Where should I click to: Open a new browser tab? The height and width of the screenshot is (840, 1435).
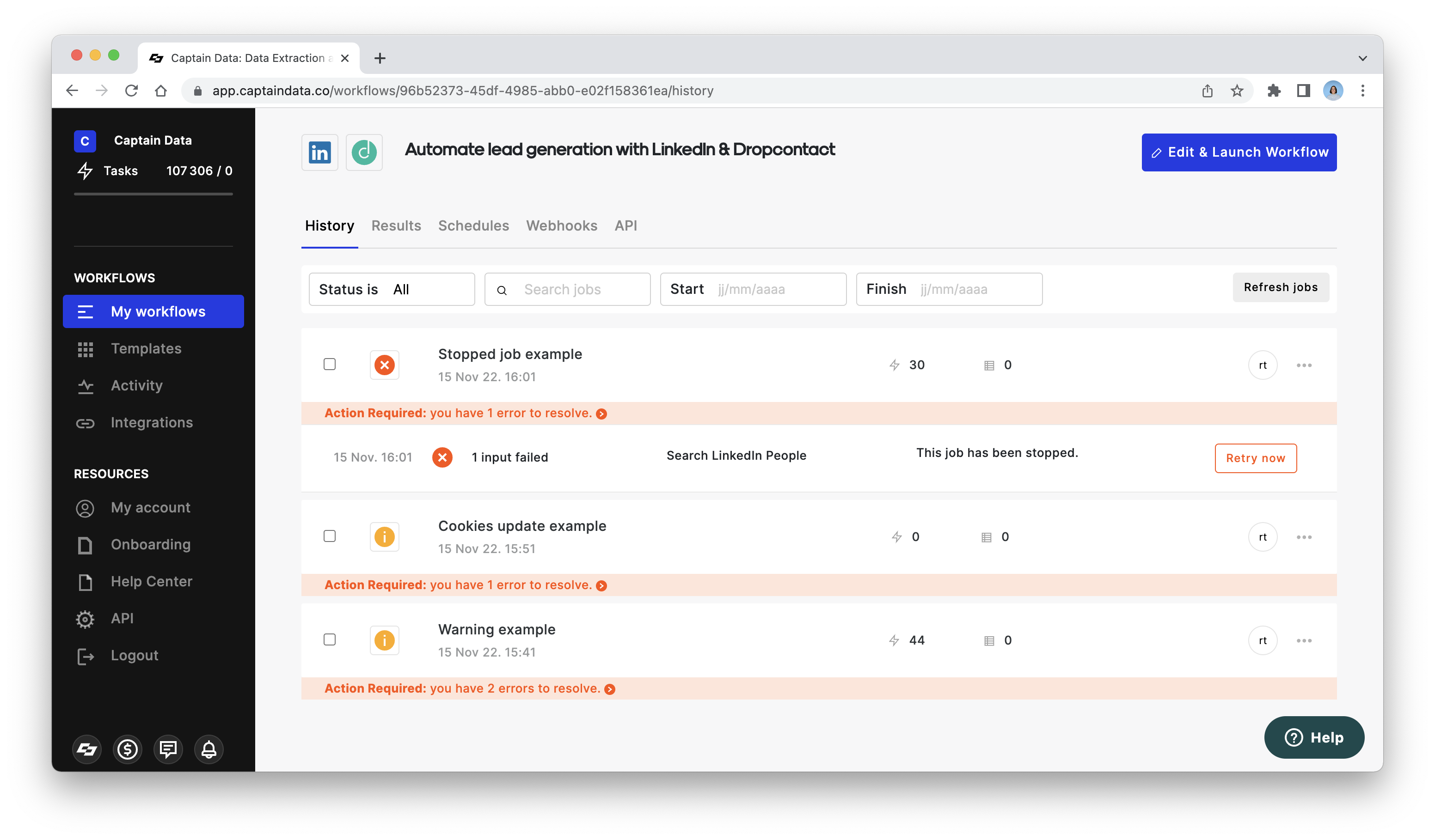(380, 58)
